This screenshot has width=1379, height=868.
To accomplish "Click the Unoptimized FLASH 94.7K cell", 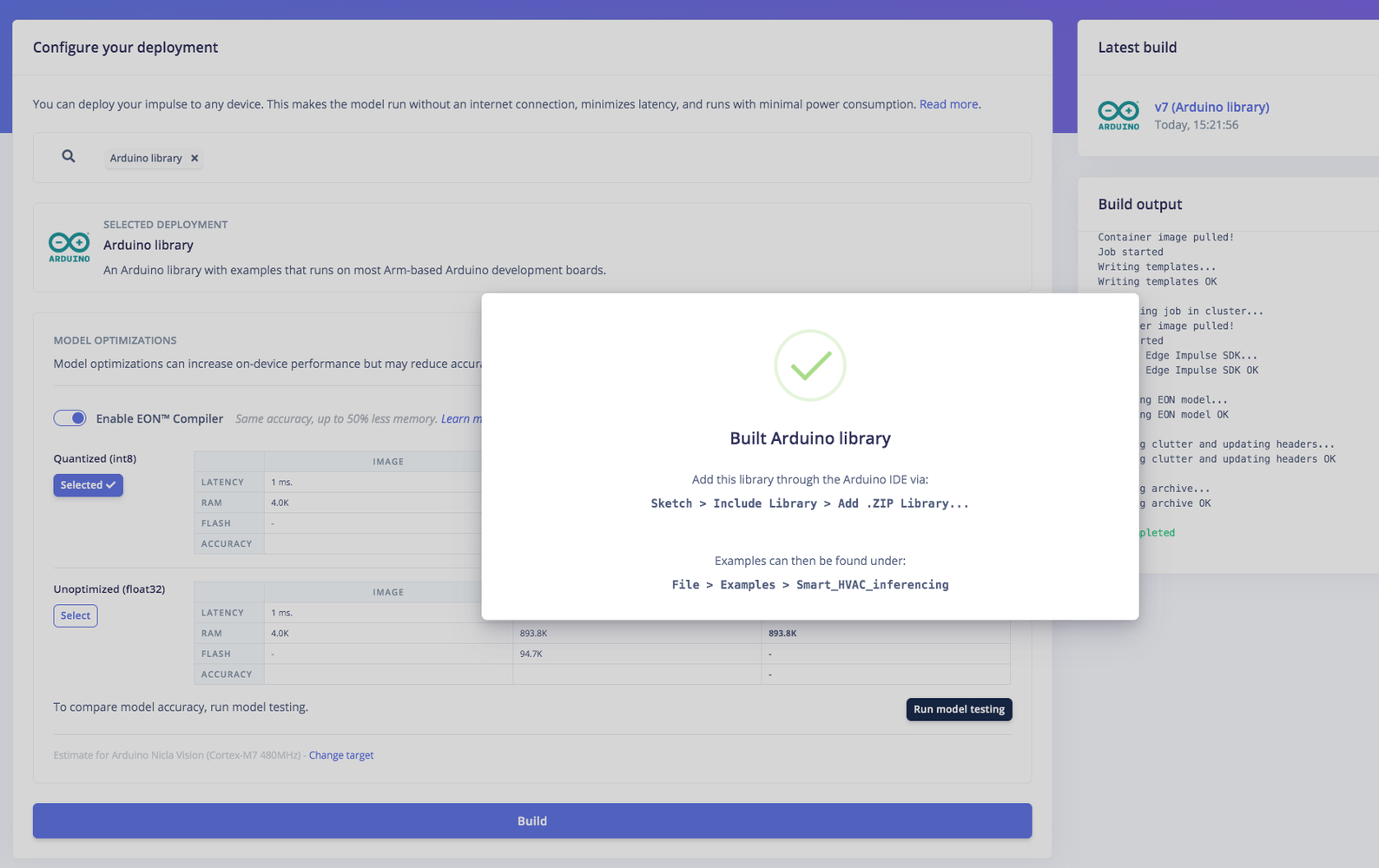I will coord(637,654).
